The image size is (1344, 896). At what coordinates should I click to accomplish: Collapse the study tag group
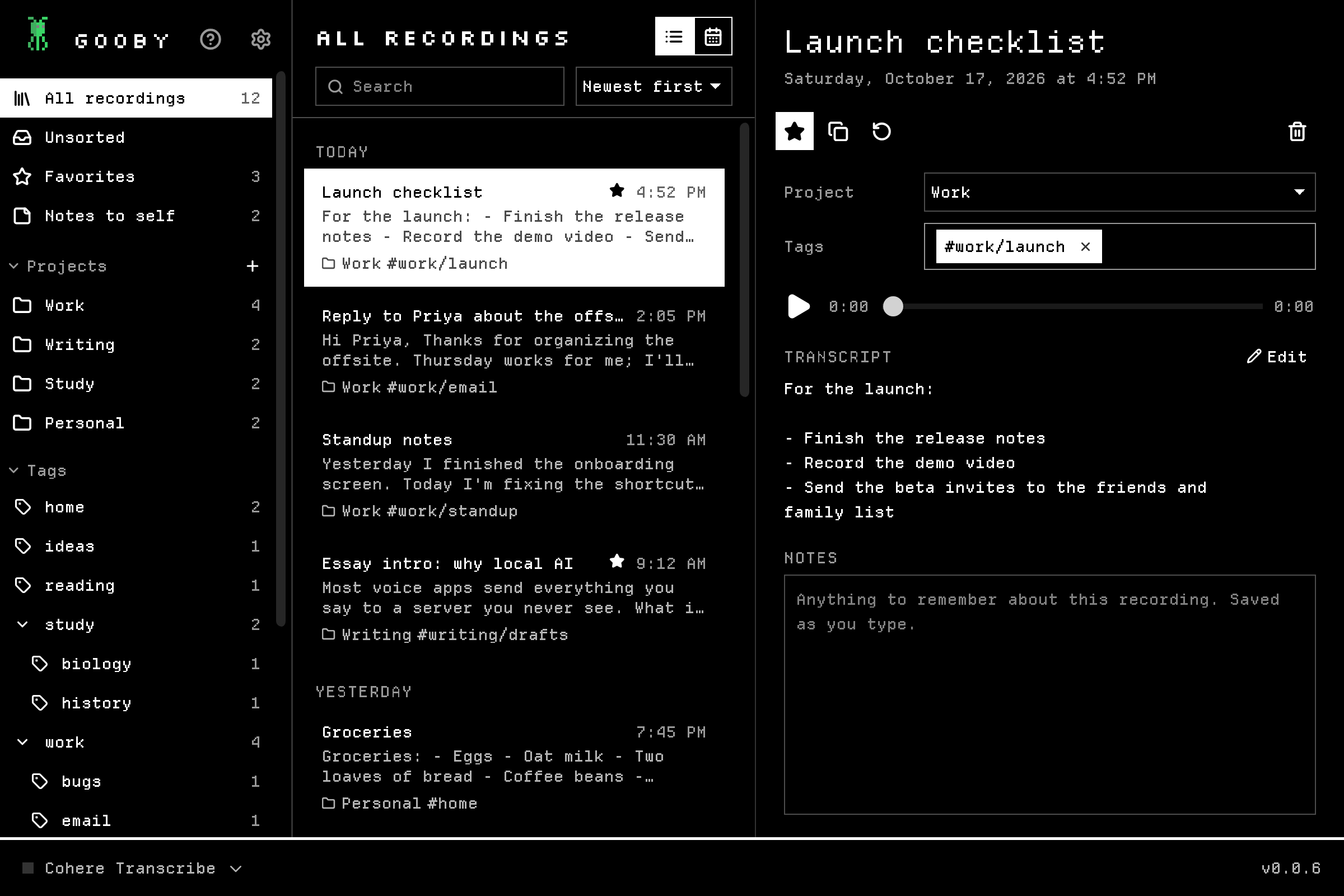[22, 624]
